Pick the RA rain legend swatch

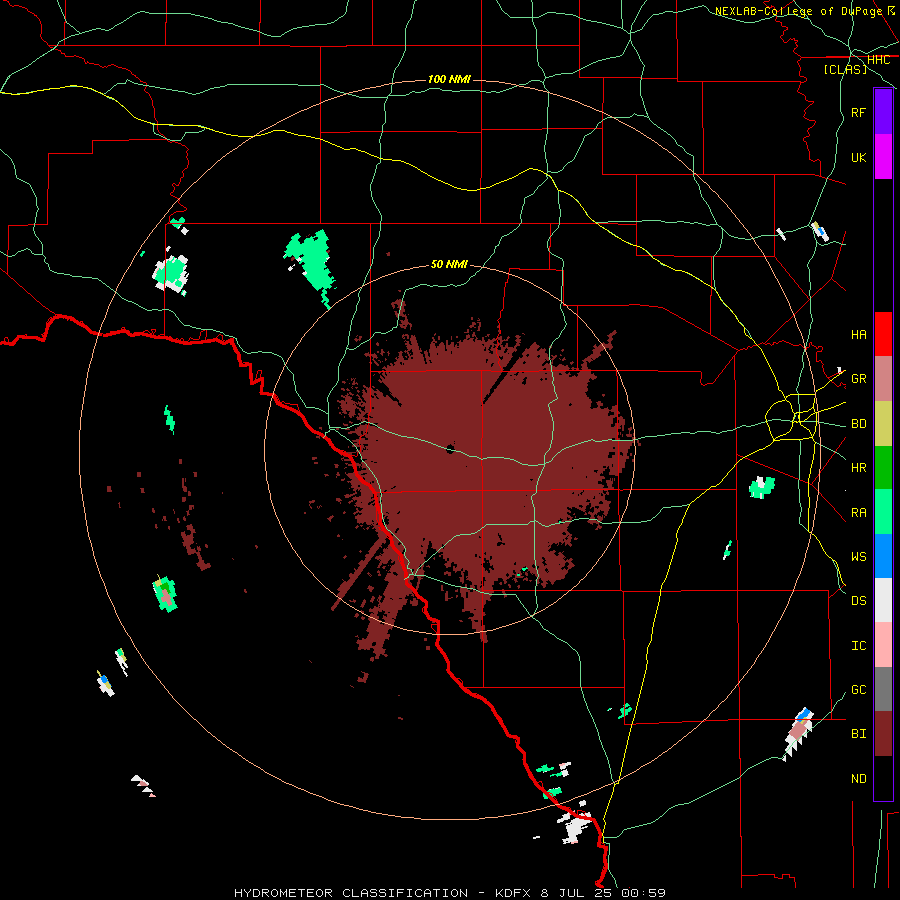(883, 512)
